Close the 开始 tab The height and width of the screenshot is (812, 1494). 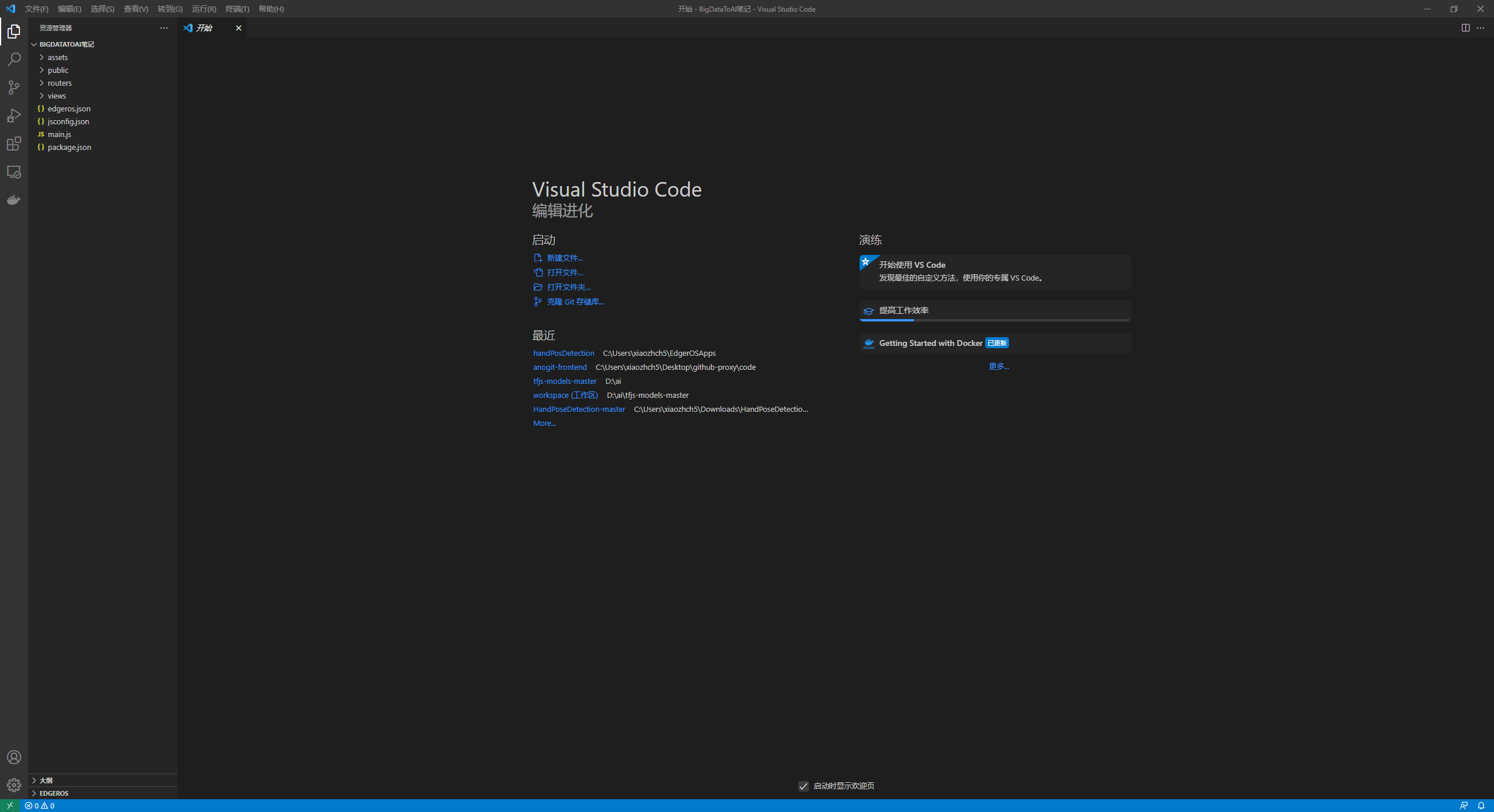coord(238,28)
